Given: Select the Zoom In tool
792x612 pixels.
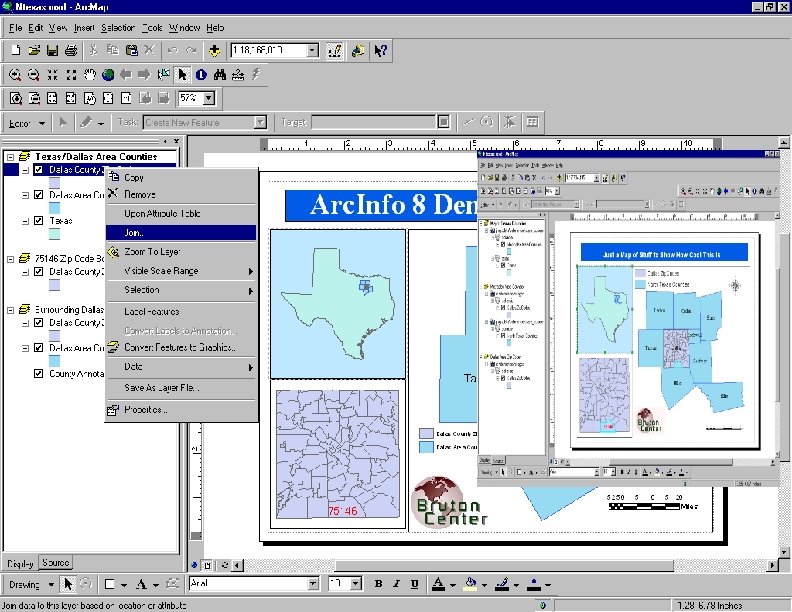Looking at the screenshot, I should click(x=15, y=75).
